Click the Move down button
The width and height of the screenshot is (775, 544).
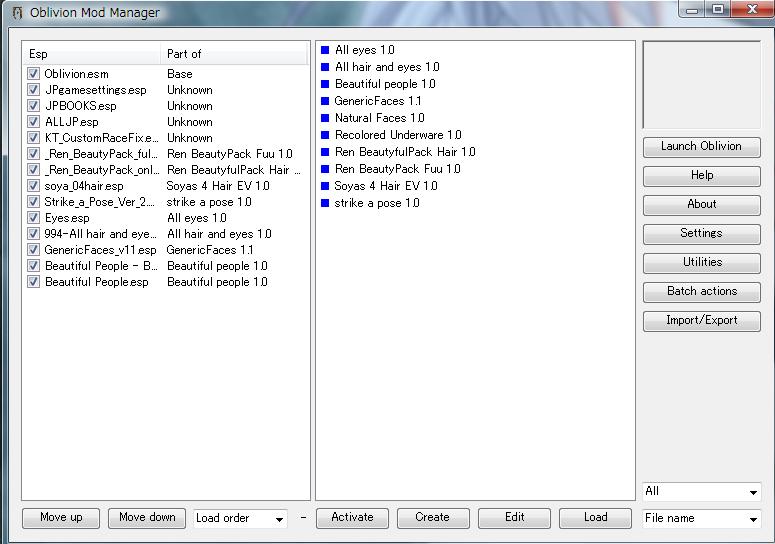pyautogui.click(x=147, y=518)
